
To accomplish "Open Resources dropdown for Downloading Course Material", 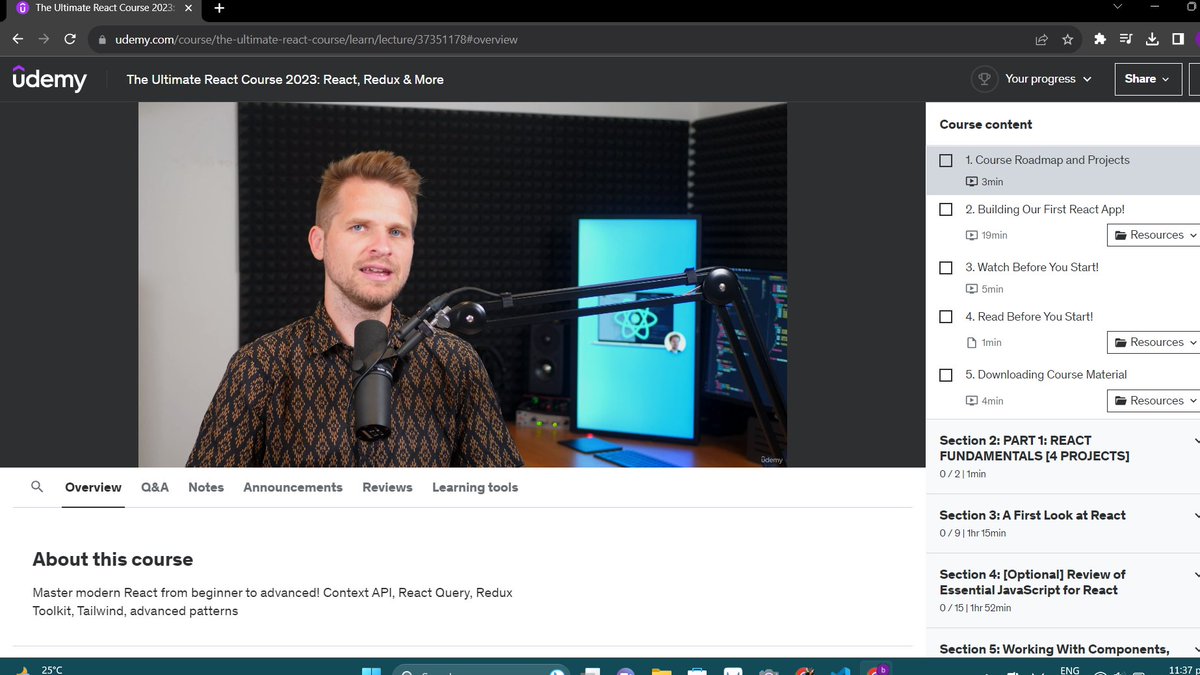I will [x=1154, y=401].
